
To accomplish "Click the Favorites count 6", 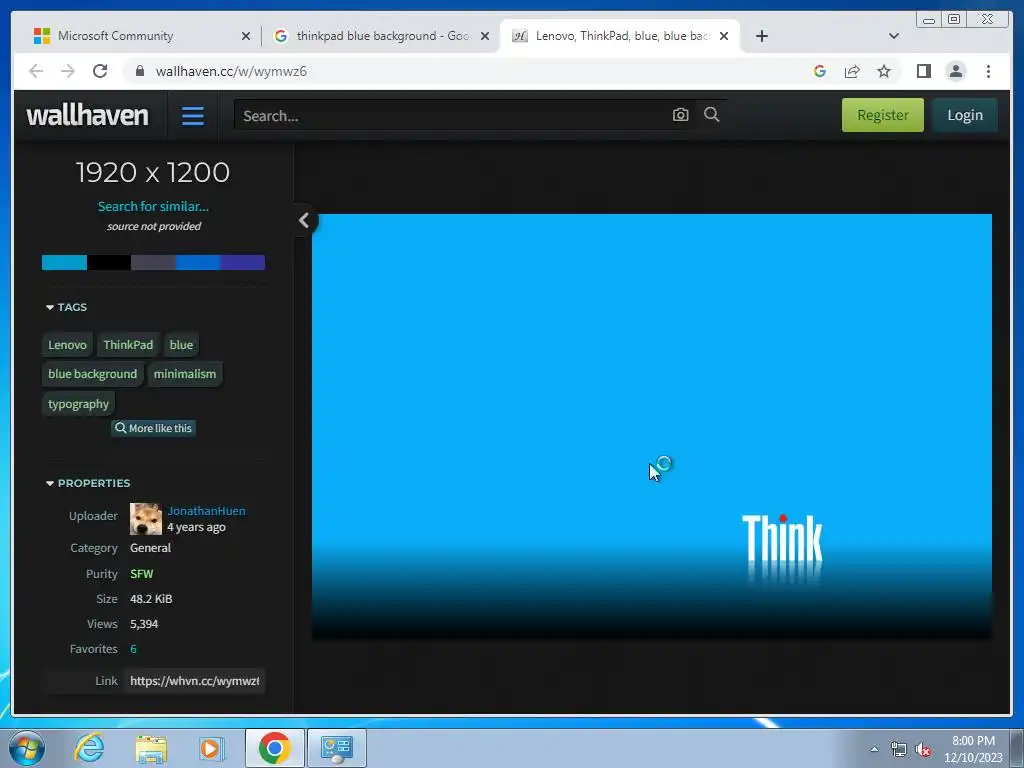I will point(133,649).
